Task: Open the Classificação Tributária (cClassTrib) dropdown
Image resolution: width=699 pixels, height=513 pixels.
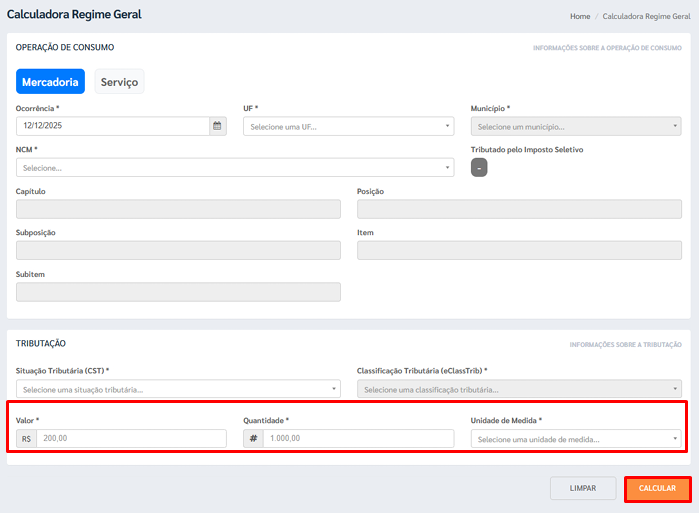Action: coord(519,389)
